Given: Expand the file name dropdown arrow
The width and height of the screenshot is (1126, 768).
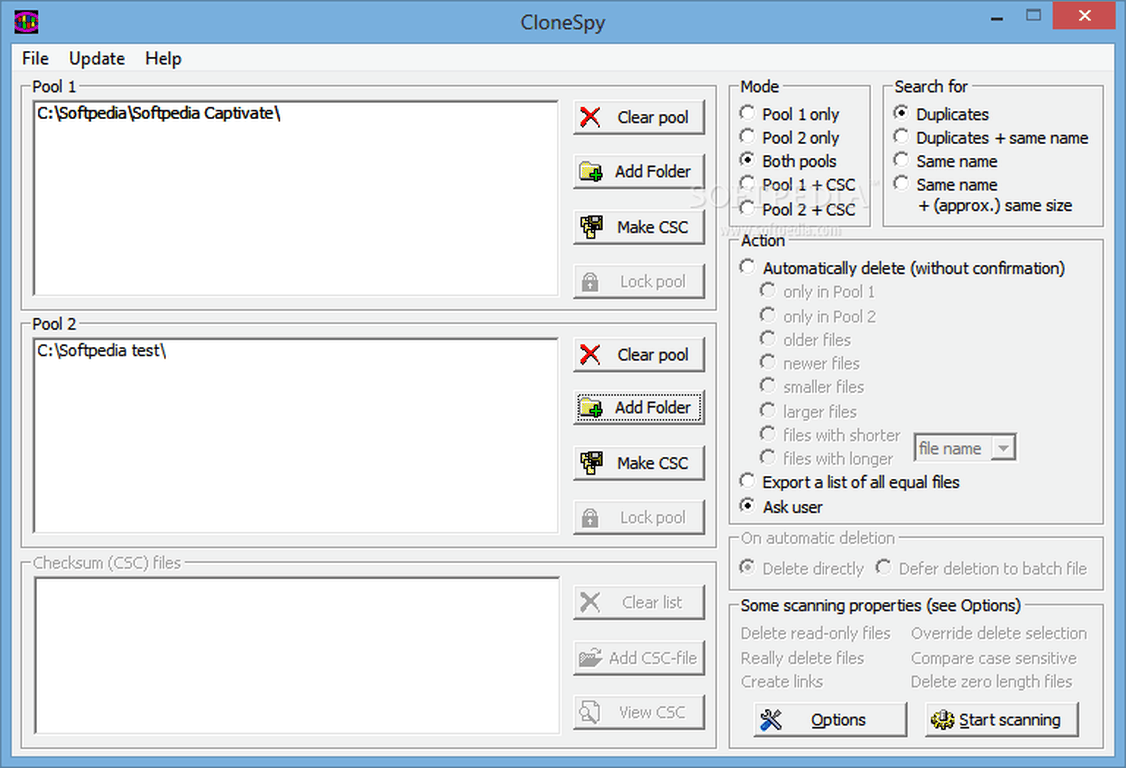Looking at the screenshot, I should 1003,448.
